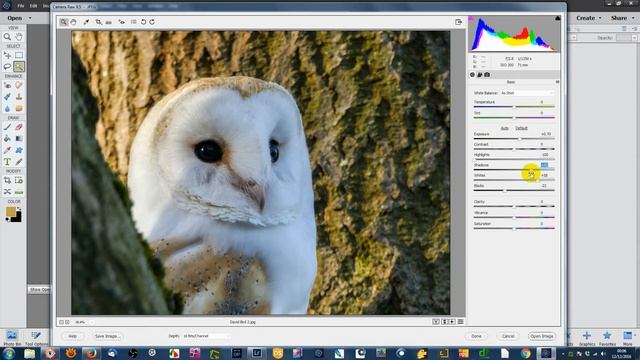
Task: Select the Red Eye Removal tool in Enhance
Action: 7,85
